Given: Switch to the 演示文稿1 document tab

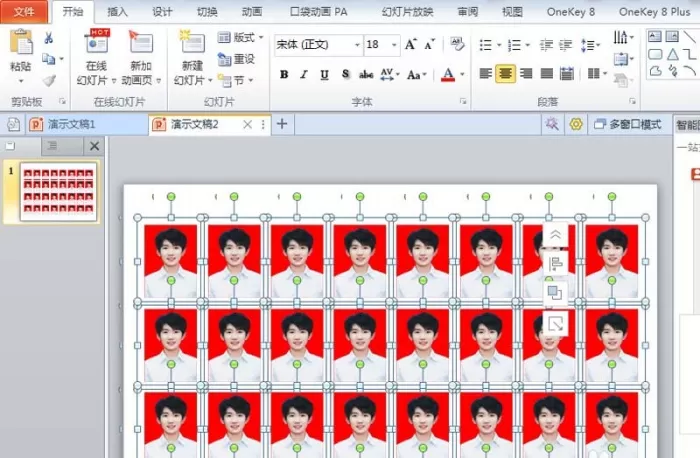Looking at the screenshot, I should click(71, 124).
